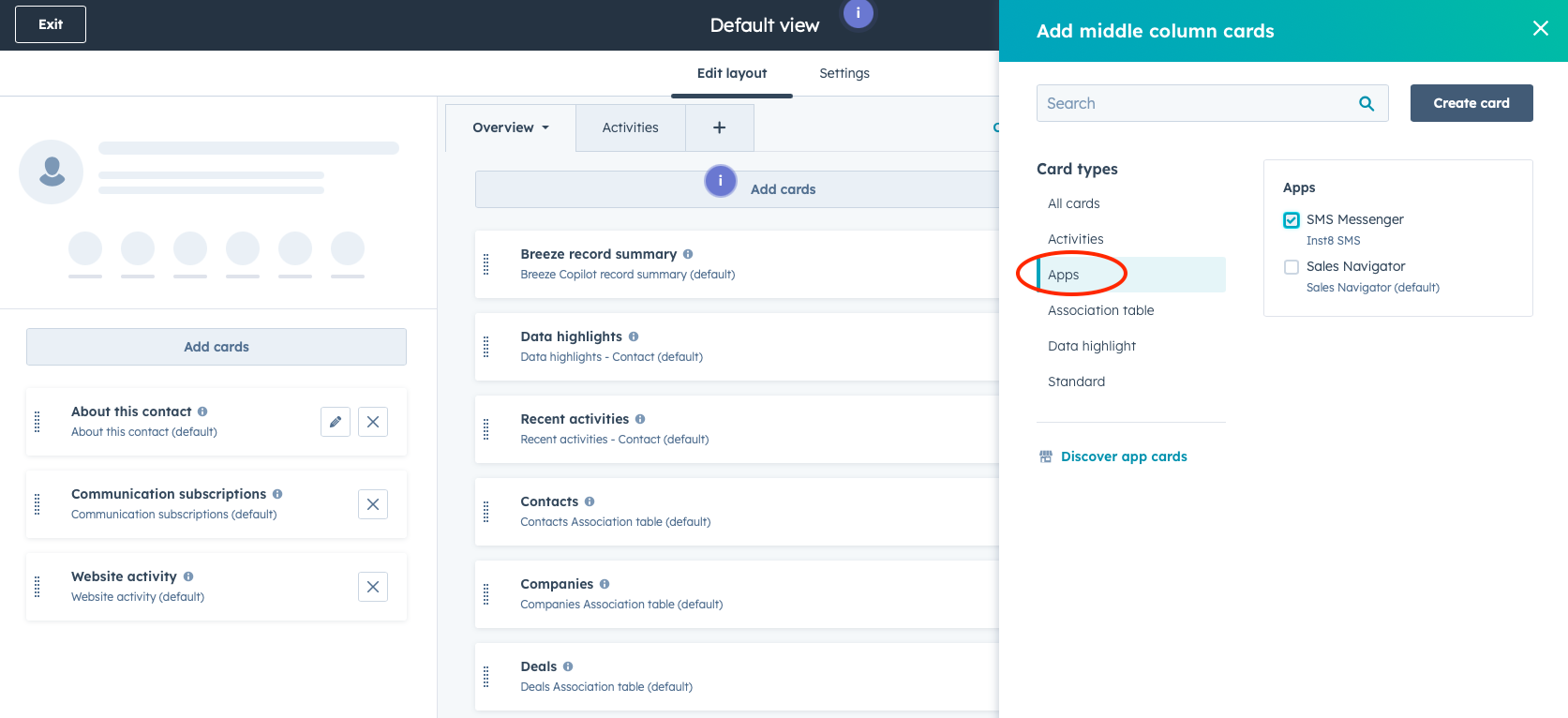Viewport: 1568px width, 718px height.
Task: Click the search magnifier icon
Action: [1366, 104]
